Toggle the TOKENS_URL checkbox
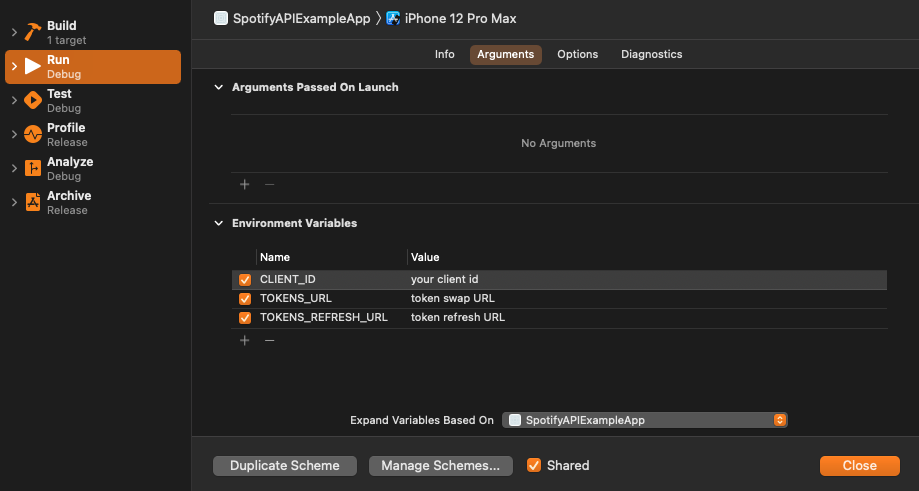The width and height of the screenshot is (919, 491). pyautogui.click(x=245, y=299)
